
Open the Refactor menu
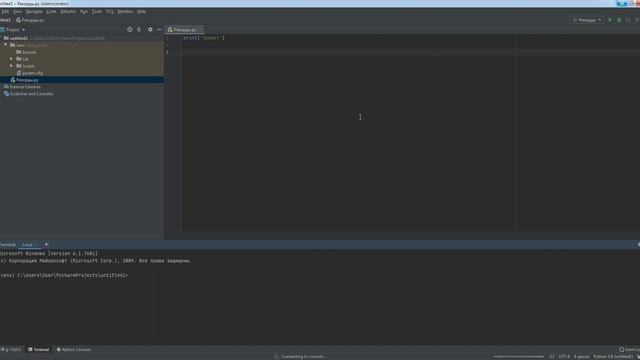click(x=68, y=11)
